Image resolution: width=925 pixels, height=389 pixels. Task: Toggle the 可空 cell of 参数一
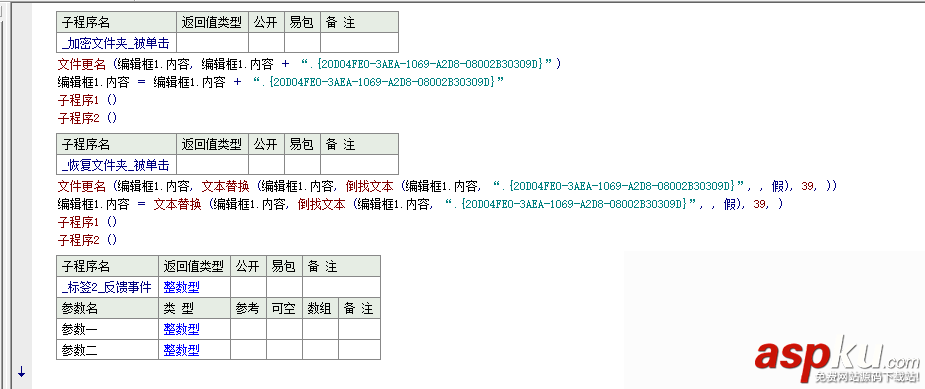tap(284, 329)
